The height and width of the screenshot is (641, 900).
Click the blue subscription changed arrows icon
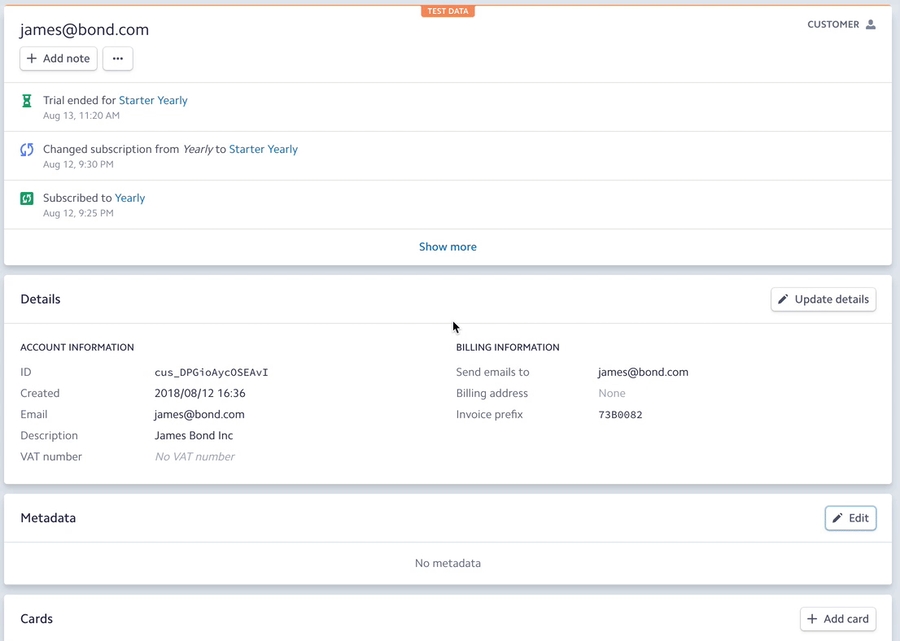(27, 150)
